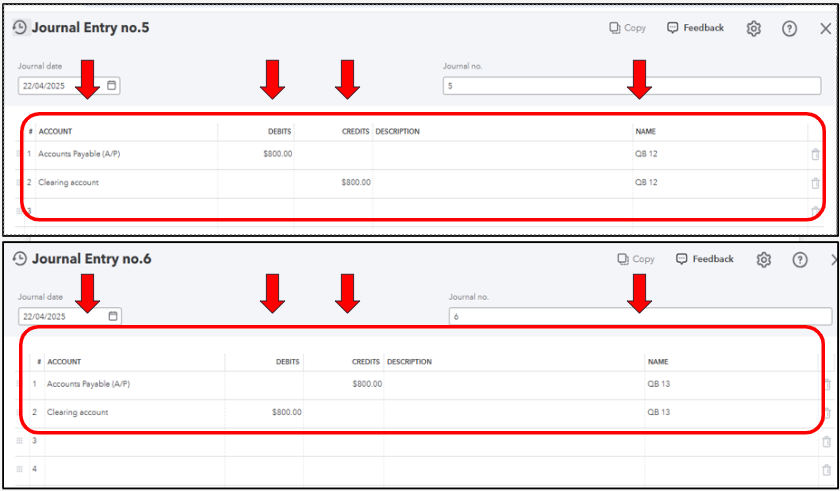Click ACCOUNT column header in entry no.6
This screenshot has height=491, width=840.
point(64,362)
